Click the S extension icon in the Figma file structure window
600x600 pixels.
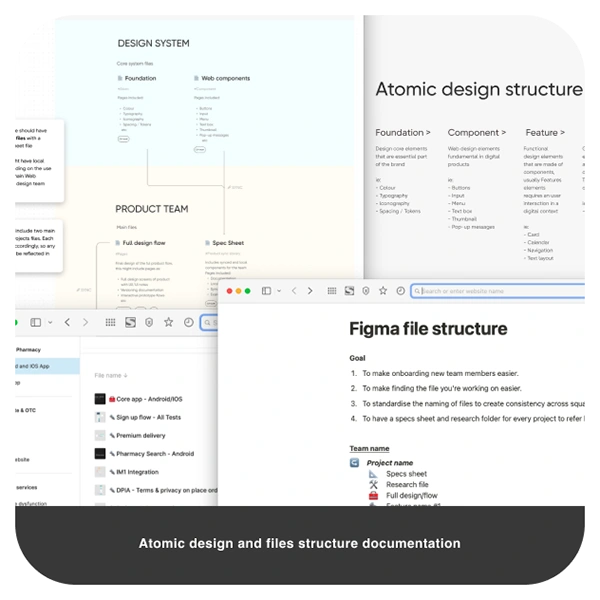(349, 291)
